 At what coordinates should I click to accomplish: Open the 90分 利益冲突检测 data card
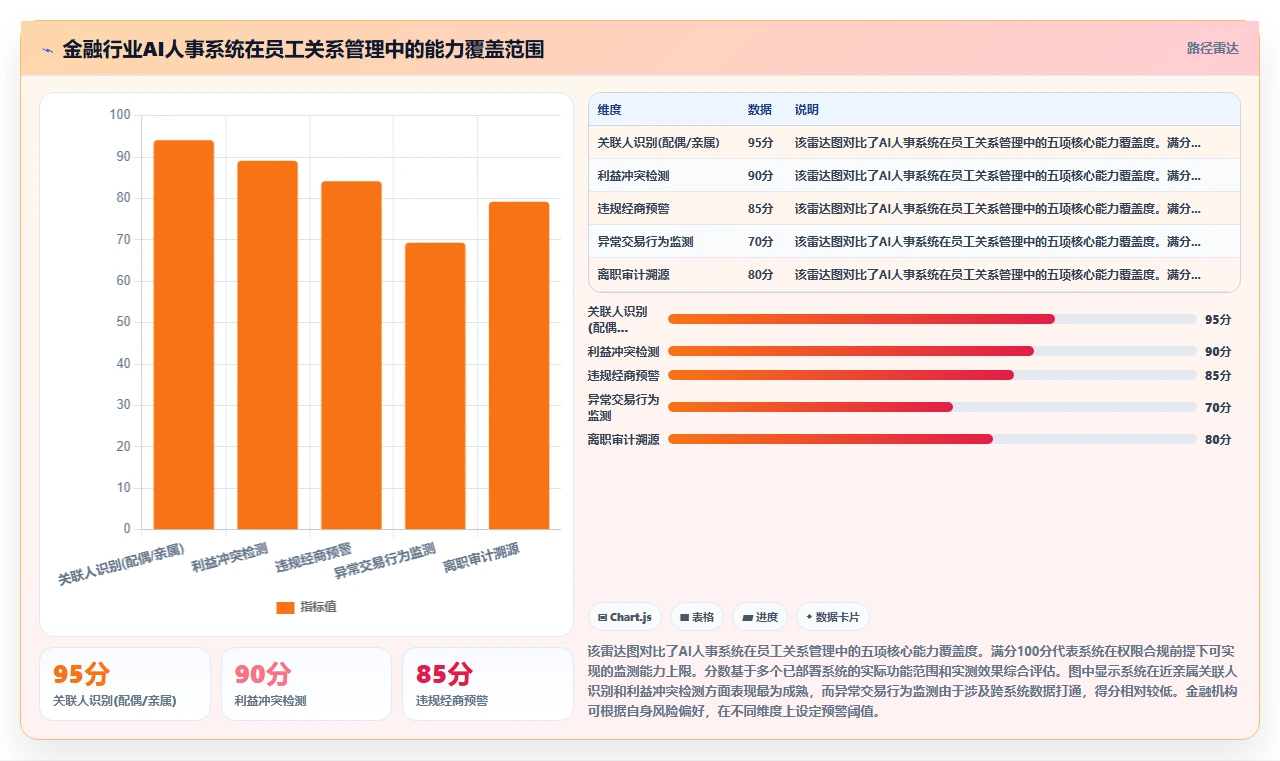point(306,684)
